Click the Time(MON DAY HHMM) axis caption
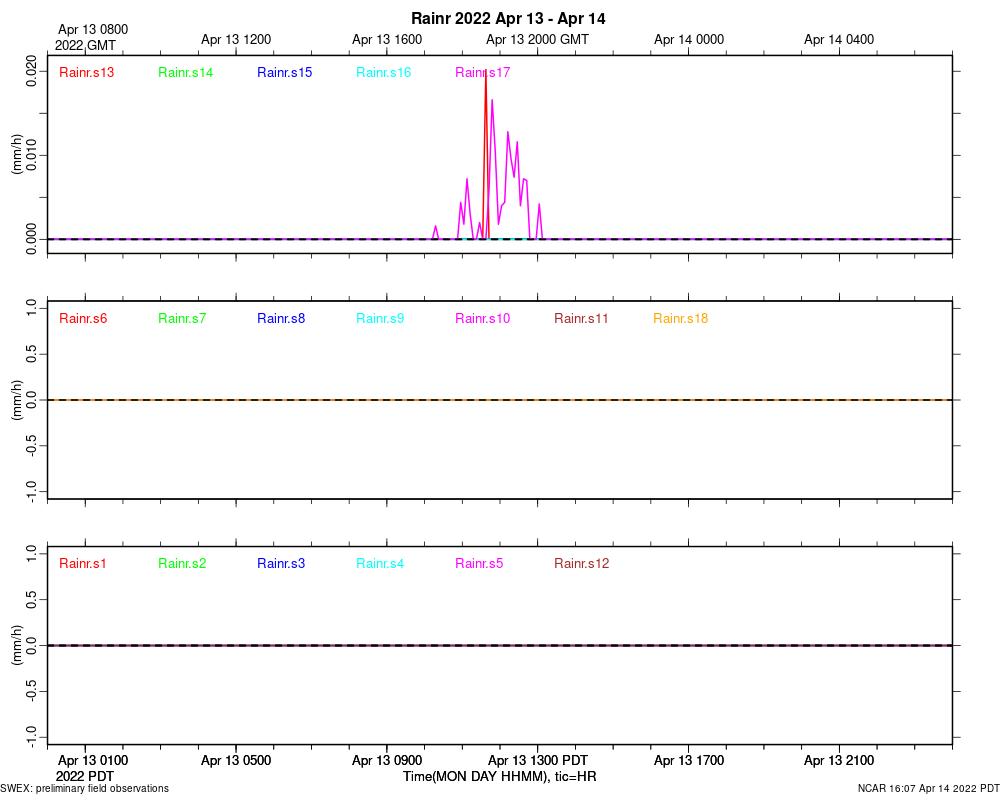Screen dimensions: 1000x800 pyautogui.click(x=499, y=776)
